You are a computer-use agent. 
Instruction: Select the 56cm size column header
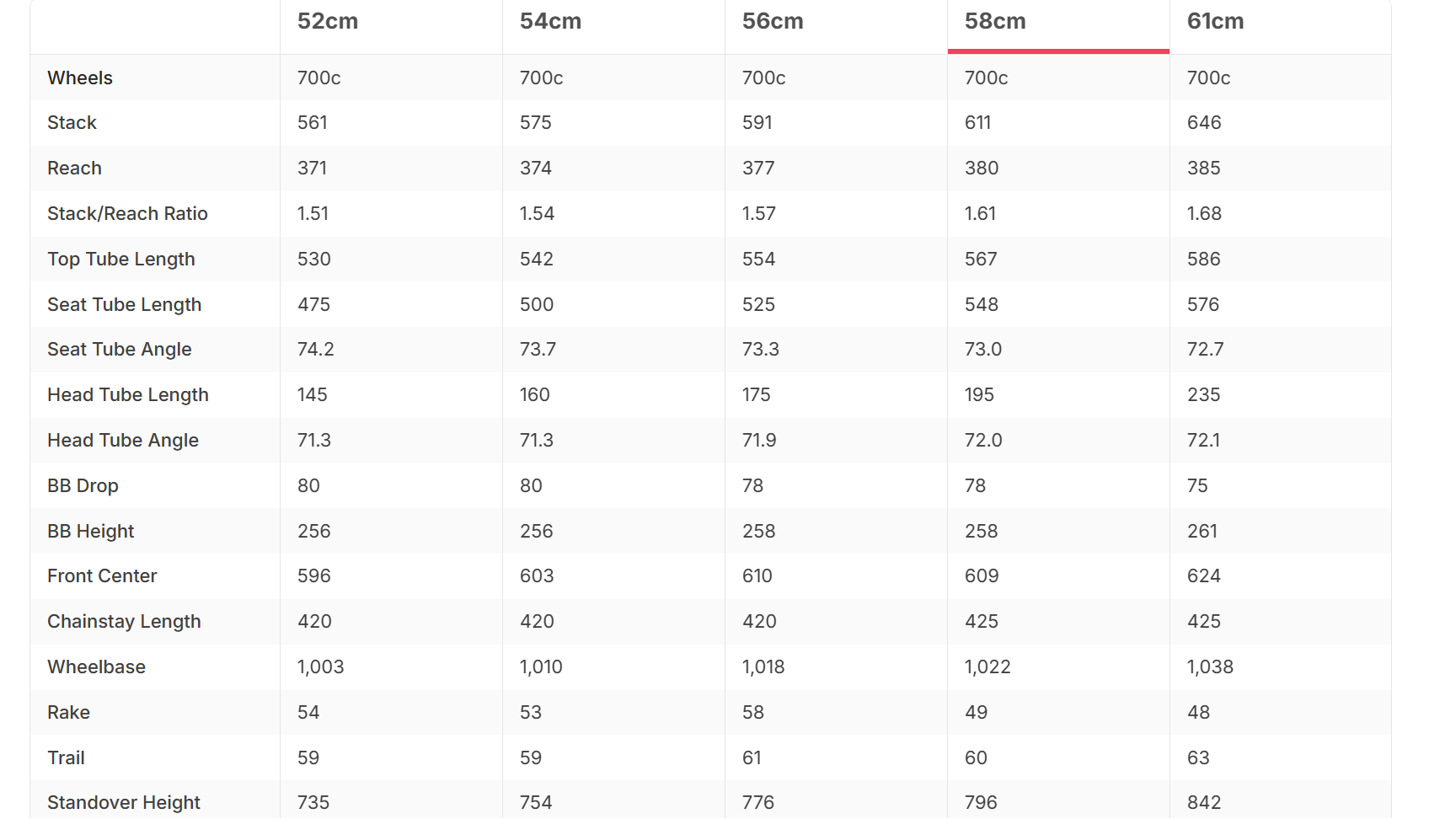point(773,21)
